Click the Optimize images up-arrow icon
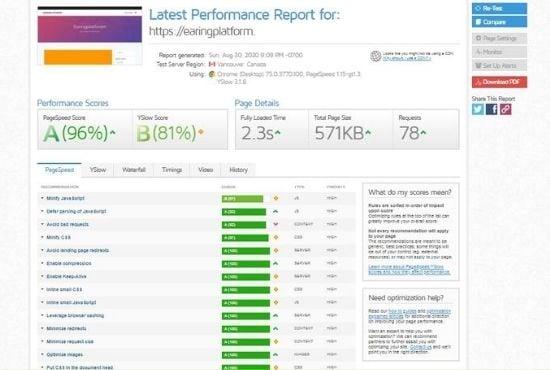 click(x=276, y=355)
